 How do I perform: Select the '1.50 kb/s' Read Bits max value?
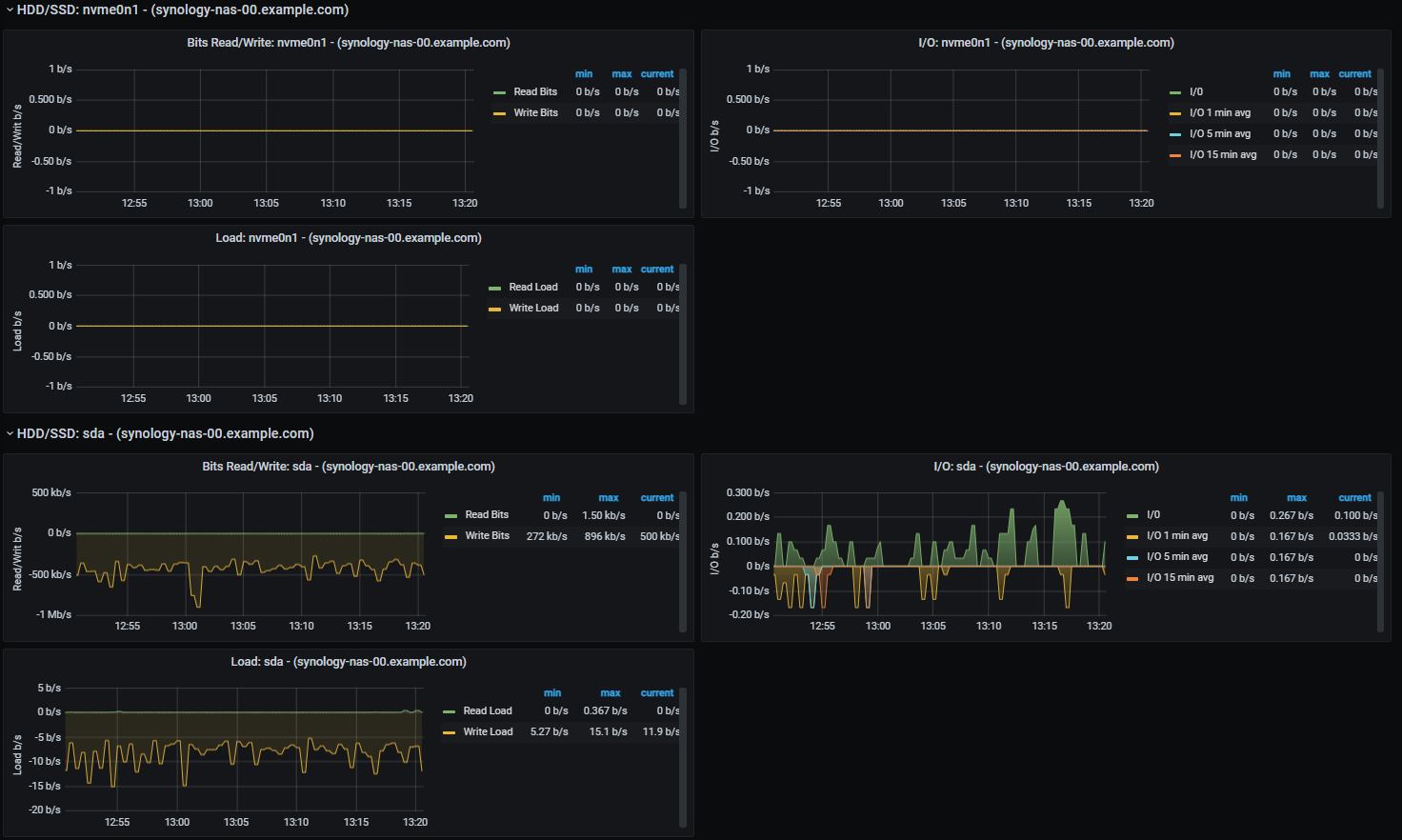604,515
